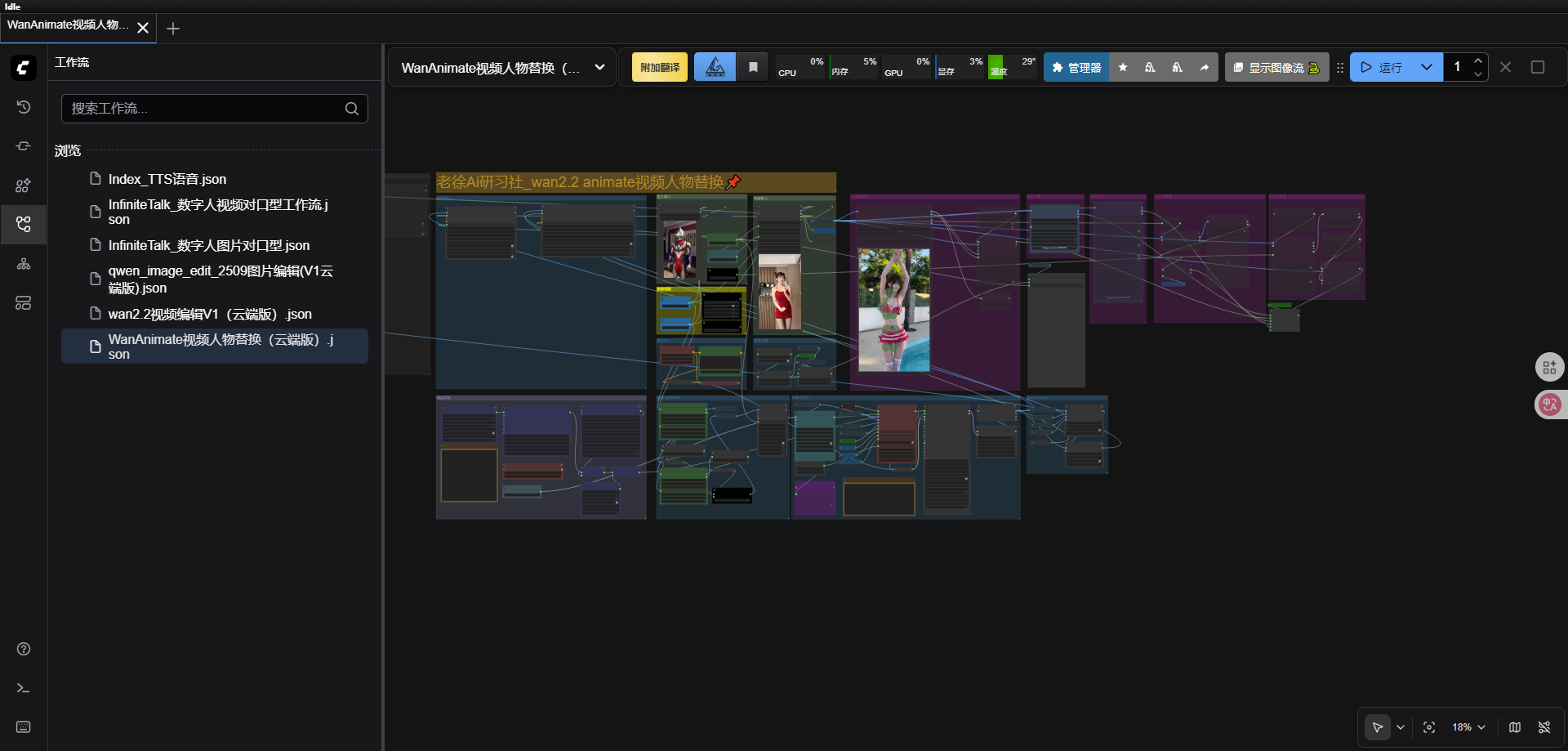1568x751 pixels.
Task: Open the console terminal icon in sidebar
Action: coord(24,688)
